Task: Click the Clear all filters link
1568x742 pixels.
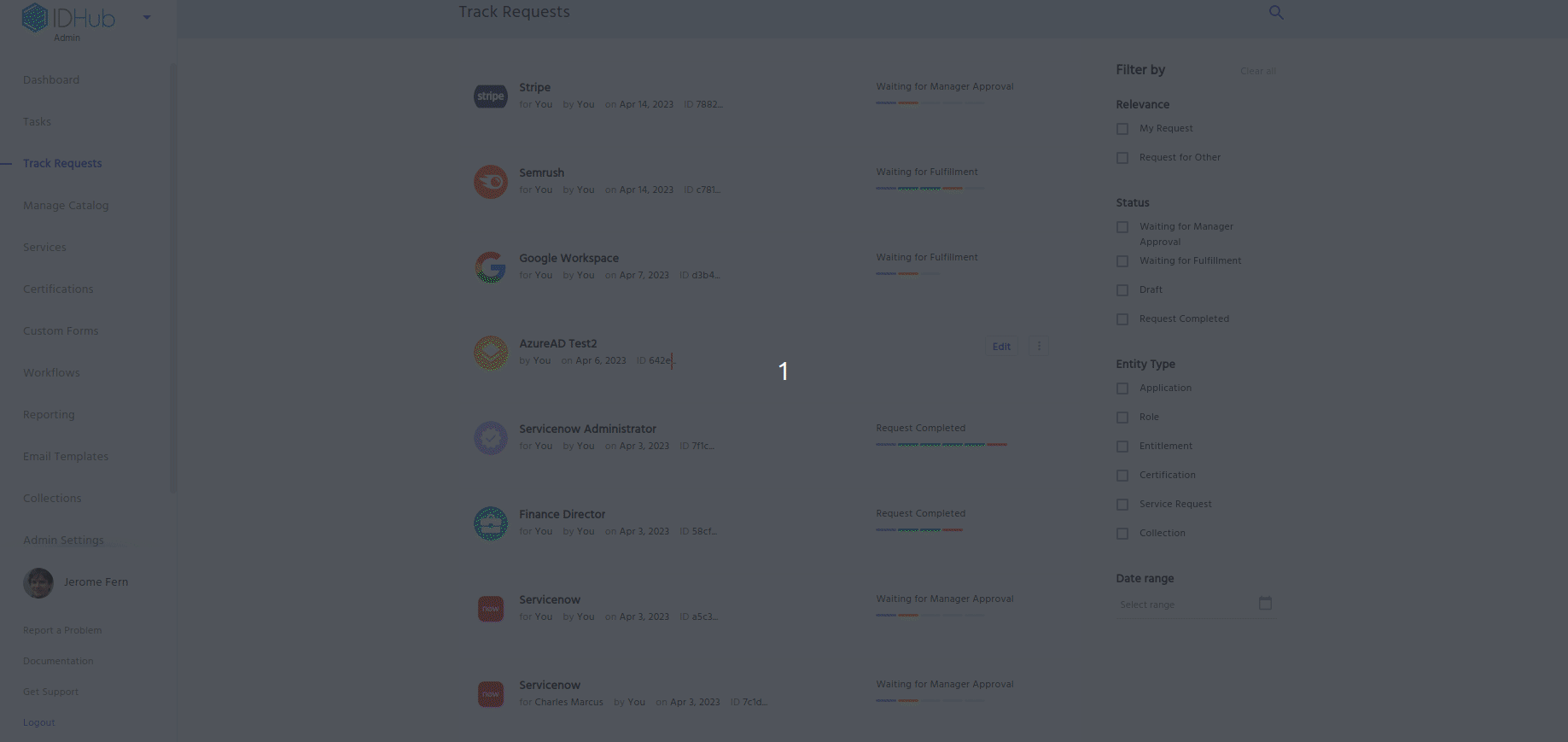Action: [1258, 71]
